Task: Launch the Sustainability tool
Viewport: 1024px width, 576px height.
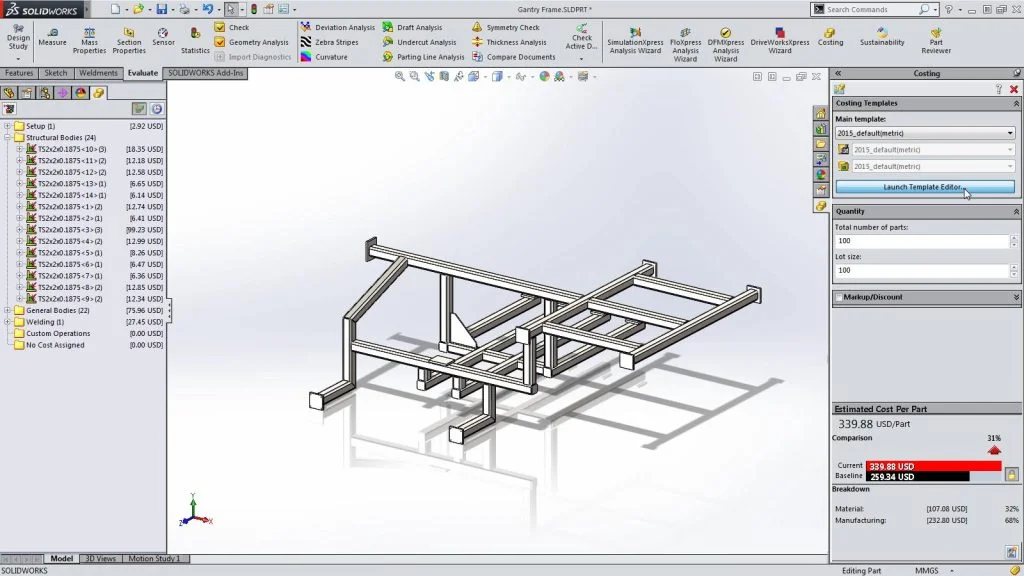Action: point(881,38)
